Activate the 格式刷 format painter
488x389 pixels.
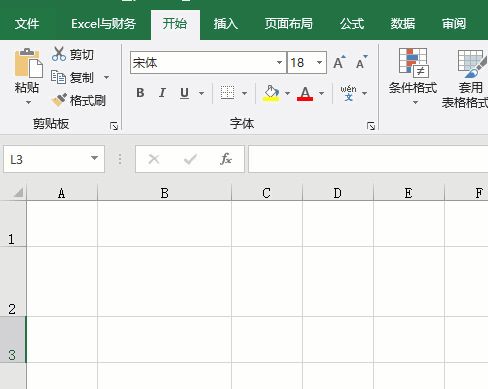click(x=79, y=100)
